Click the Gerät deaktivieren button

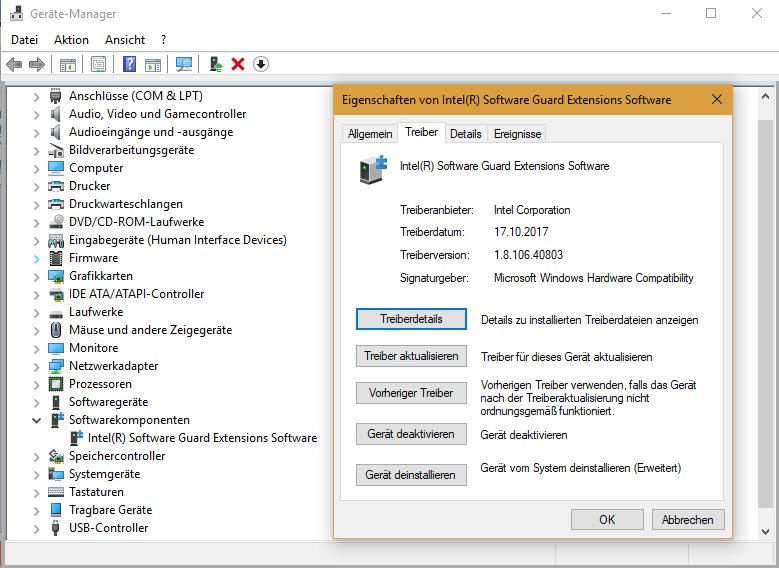pos(411,434)
